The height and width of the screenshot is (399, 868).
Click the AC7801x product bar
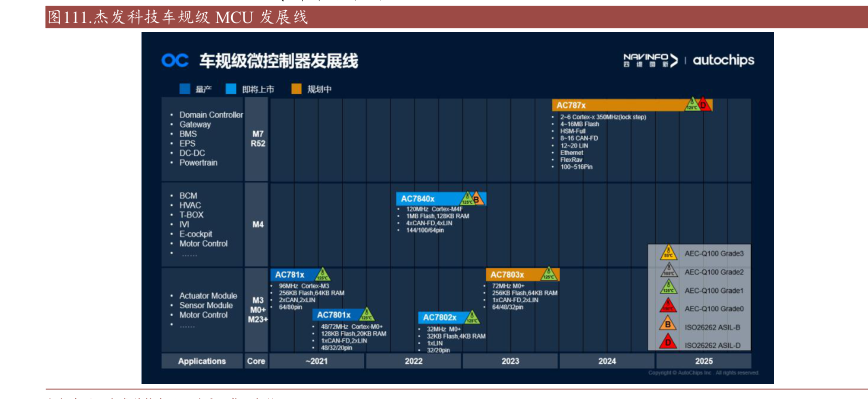coord(343,315)
